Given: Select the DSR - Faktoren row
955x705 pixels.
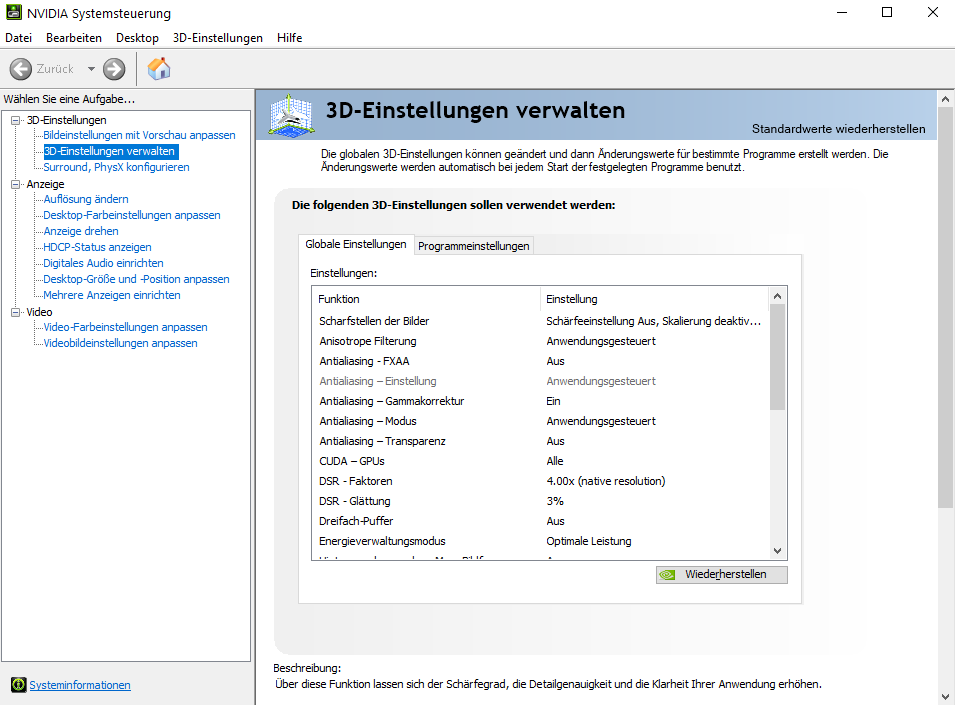Looking at the screenshot, I should coord(540,481).
